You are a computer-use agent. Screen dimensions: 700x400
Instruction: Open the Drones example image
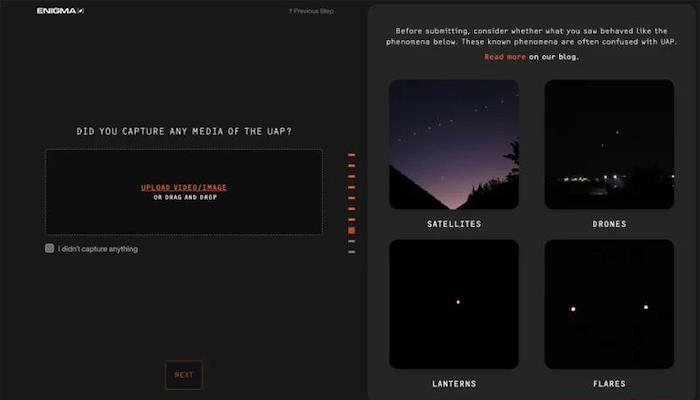(609, 144)
